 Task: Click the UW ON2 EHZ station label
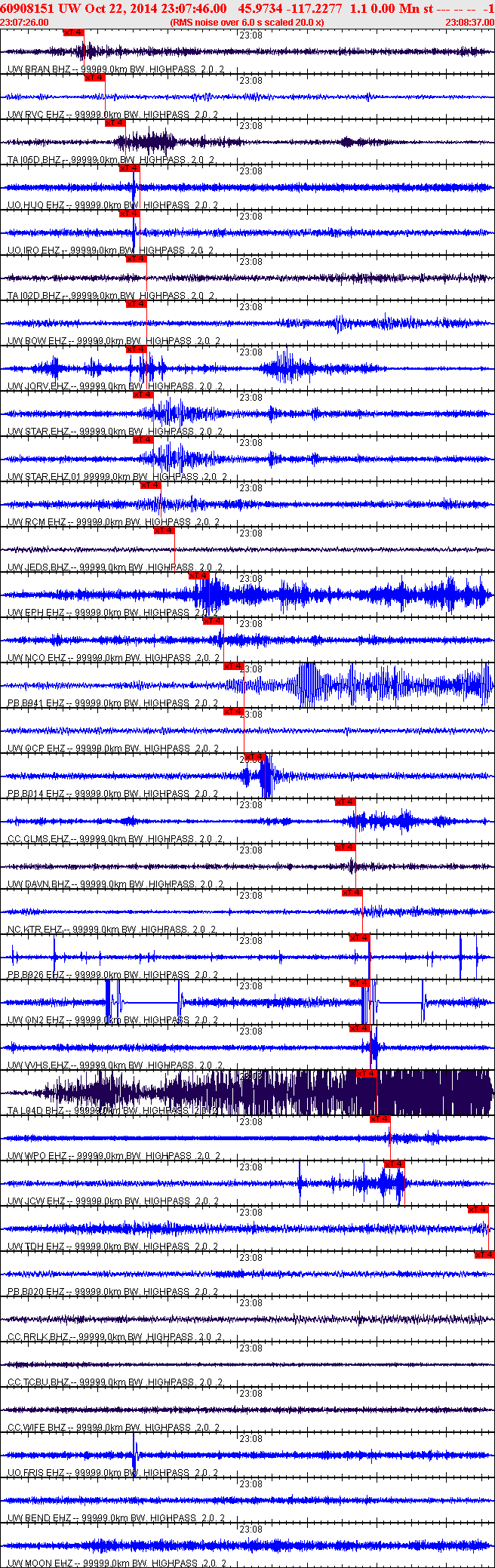38,1020
